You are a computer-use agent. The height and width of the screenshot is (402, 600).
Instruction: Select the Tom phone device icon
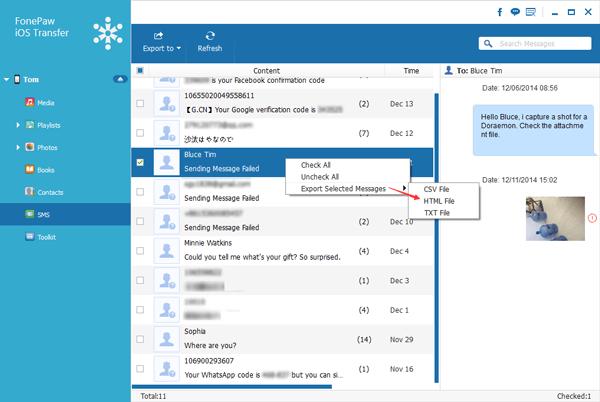(17, 79)
